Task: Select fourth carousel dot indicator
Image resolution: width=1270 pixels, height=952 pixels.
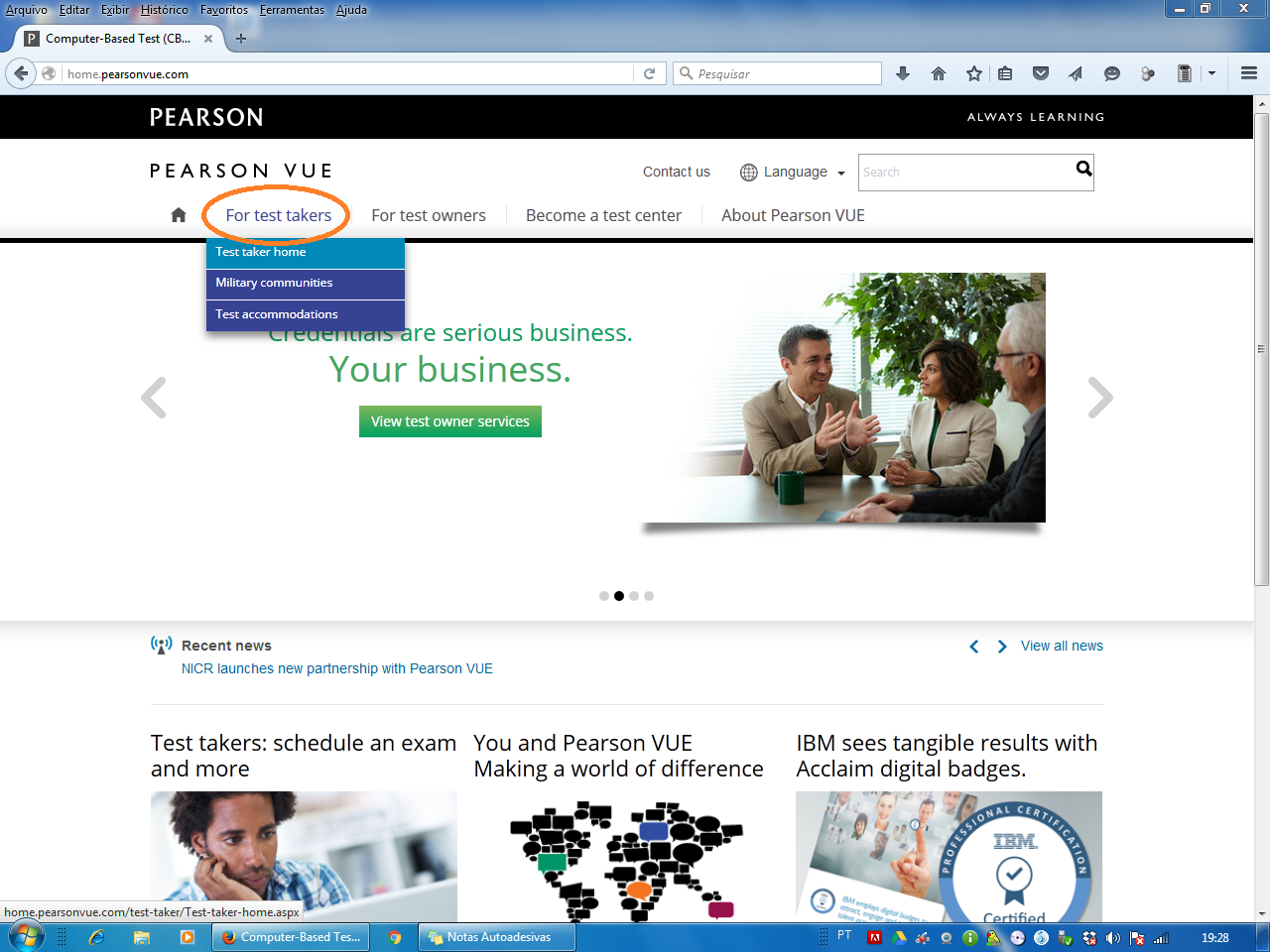Action: pyautogui.click(x=649, y=596)
